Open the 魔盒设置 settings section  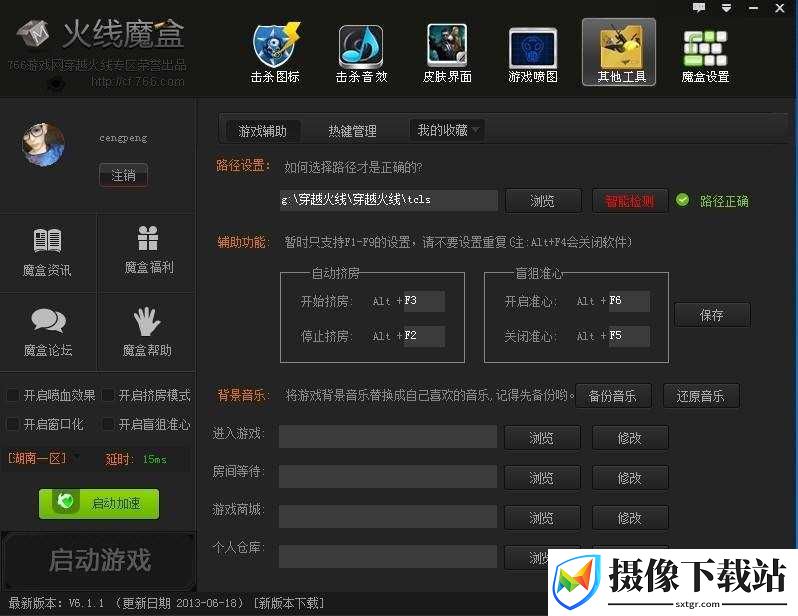(705, 56)
